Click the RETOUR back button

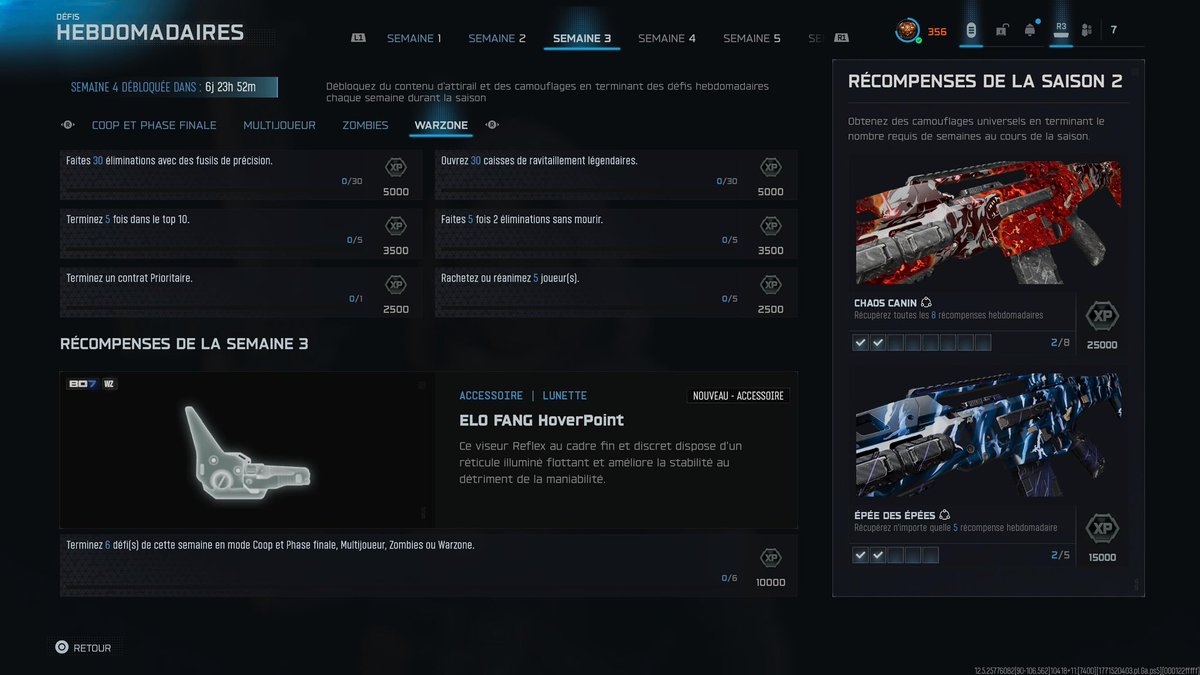click(x=83, y=648)
